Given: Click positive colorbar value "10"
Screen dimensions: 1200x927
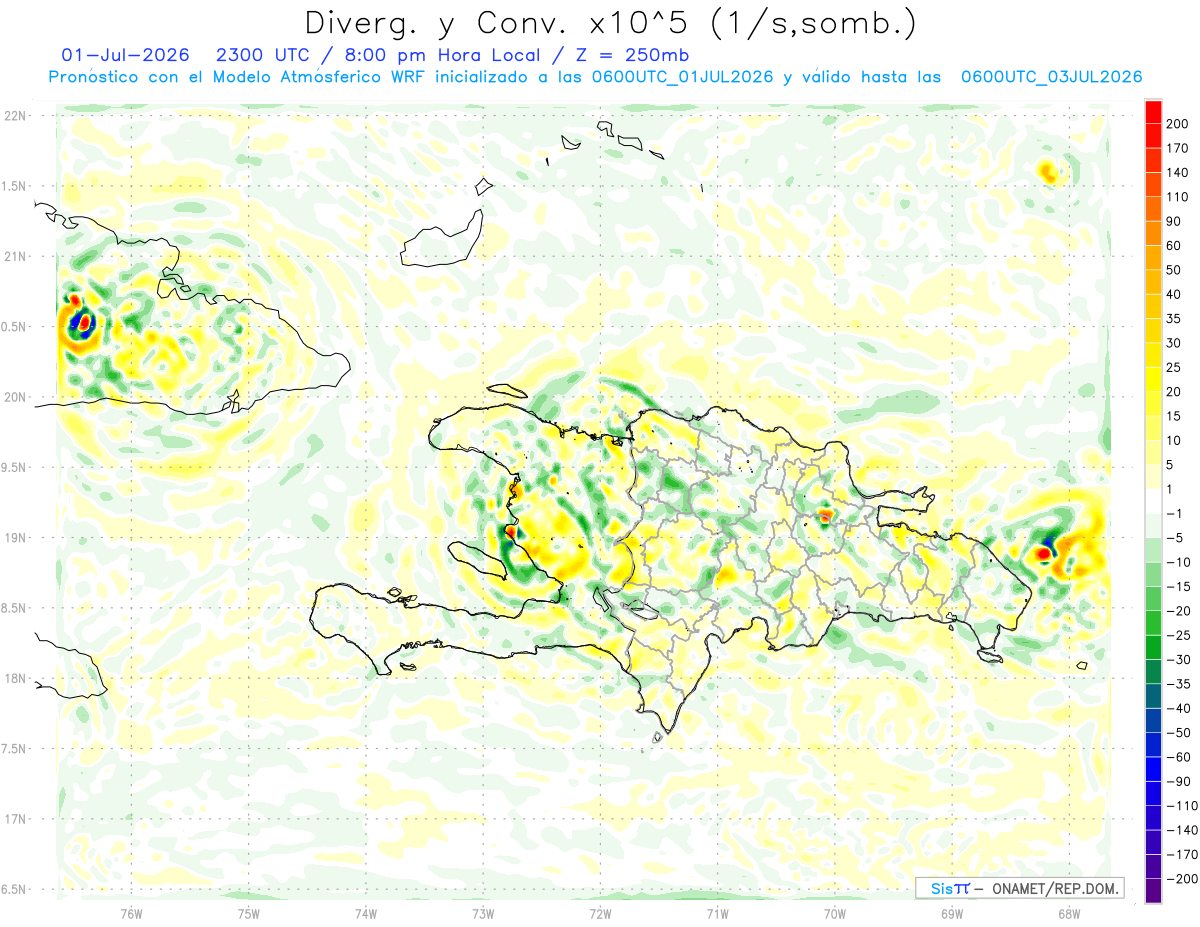Looking at the screenshot, I should pyautogui.click(x=1174, y=440).
